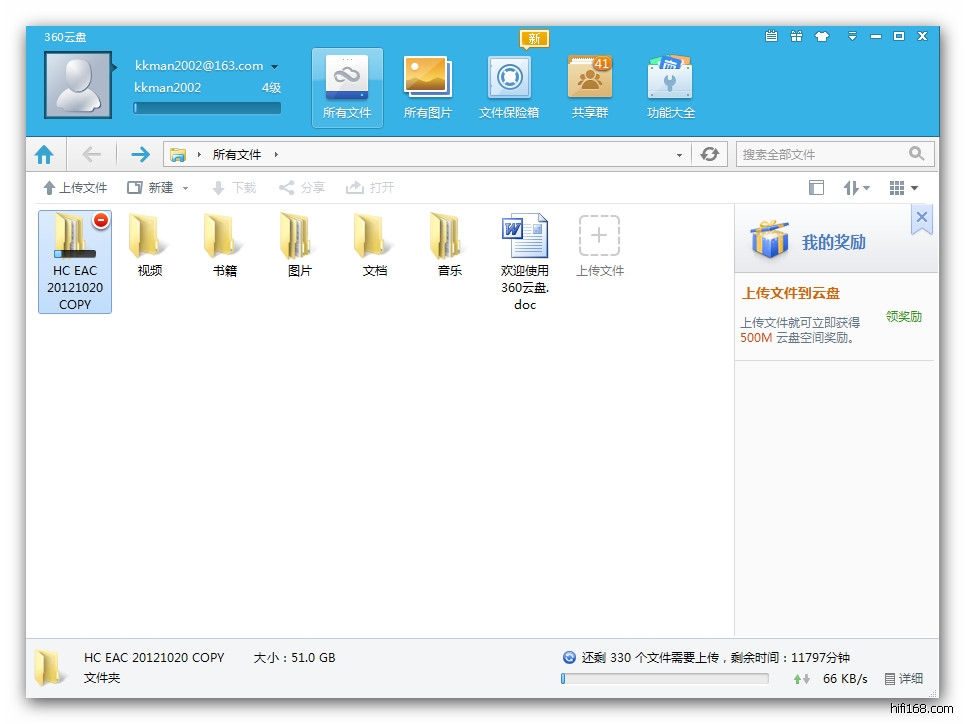Click the upload progress bar at bottom
The height and width of the screenshot is (724, 966).
[x=664, y=679]
